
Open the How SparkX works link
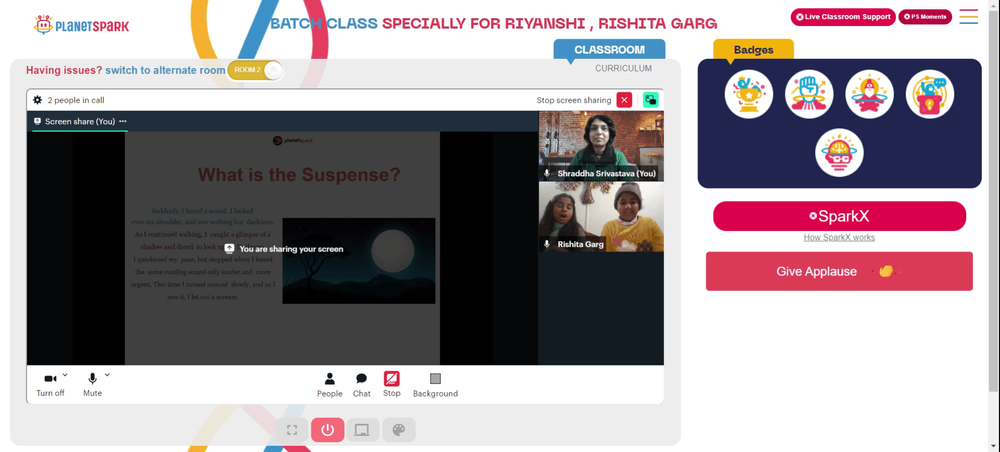839,238
